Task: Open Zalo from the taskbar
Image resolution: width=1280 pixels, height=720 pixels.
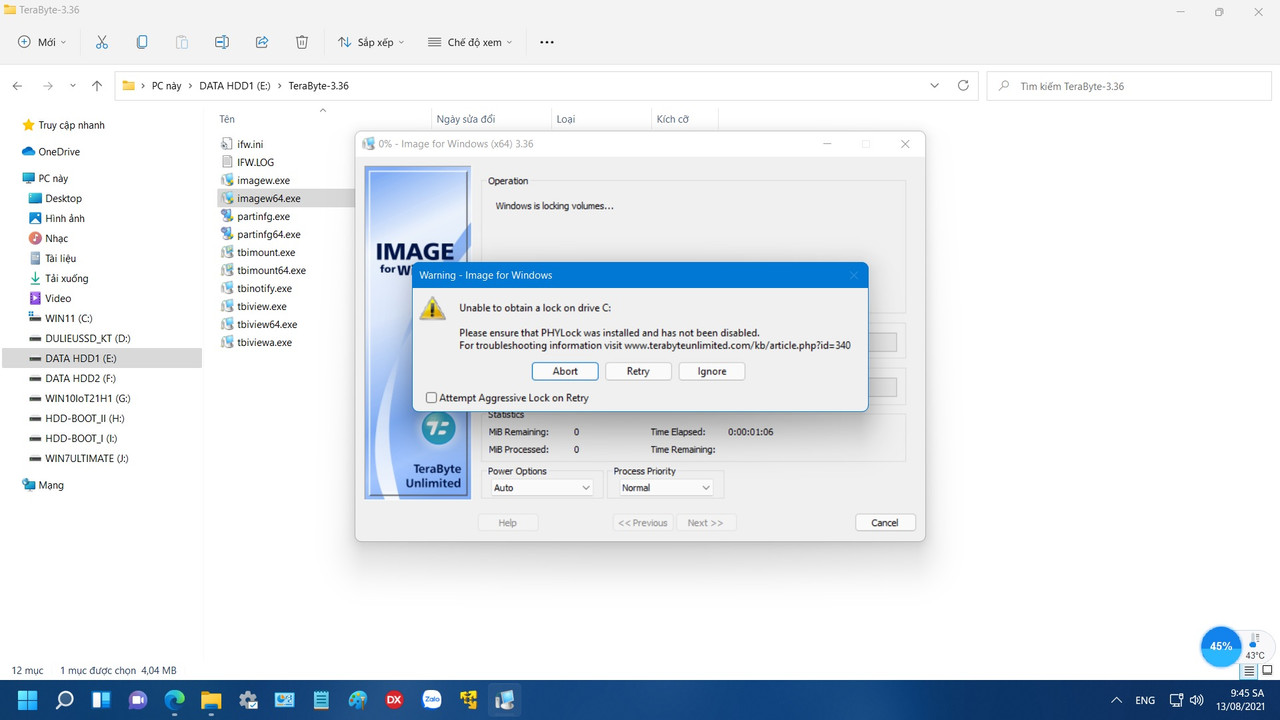Action: 431,700
